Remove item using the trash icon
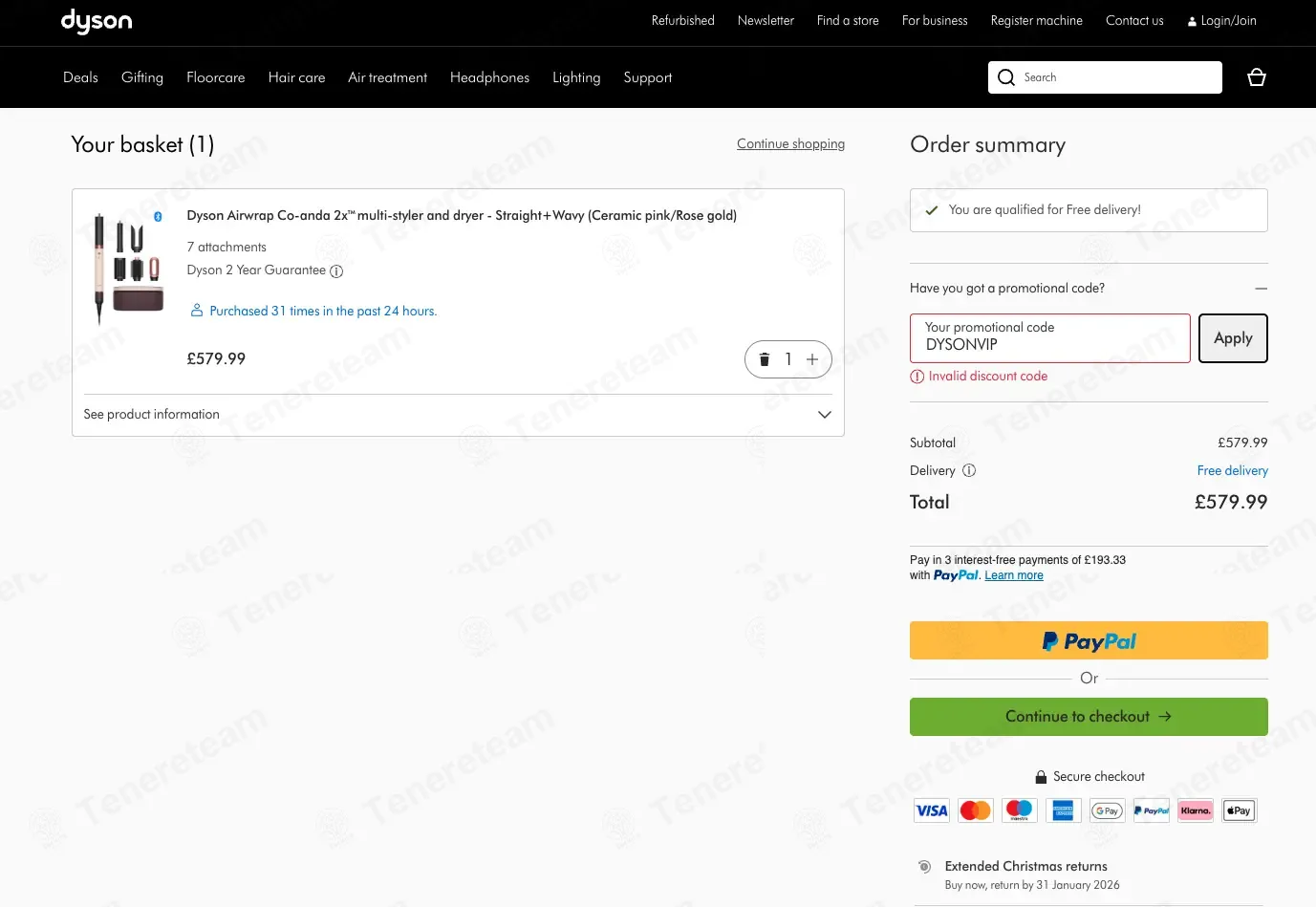This screenshot has height=907, width=1316. click(765, 359)
